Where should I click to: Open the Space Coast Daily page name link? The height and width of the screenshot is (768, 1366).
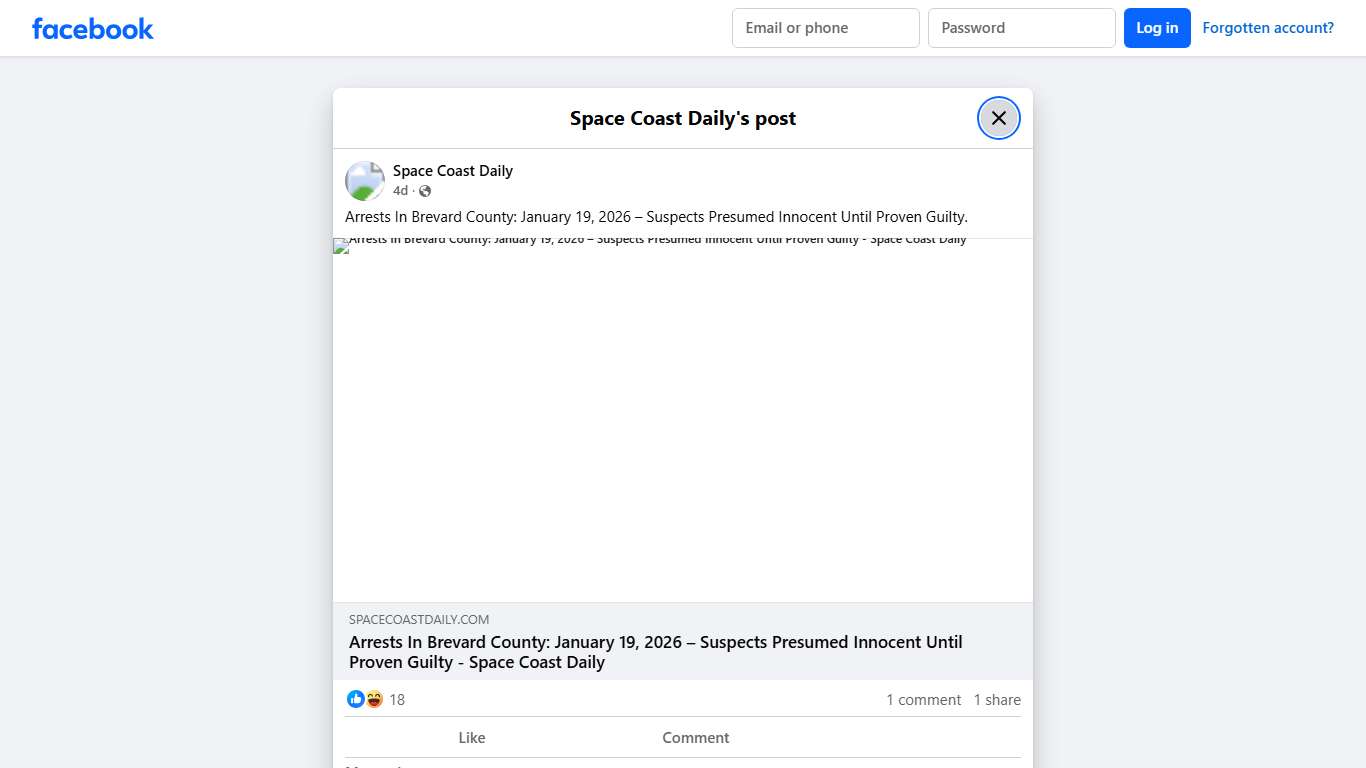point(452,171)
